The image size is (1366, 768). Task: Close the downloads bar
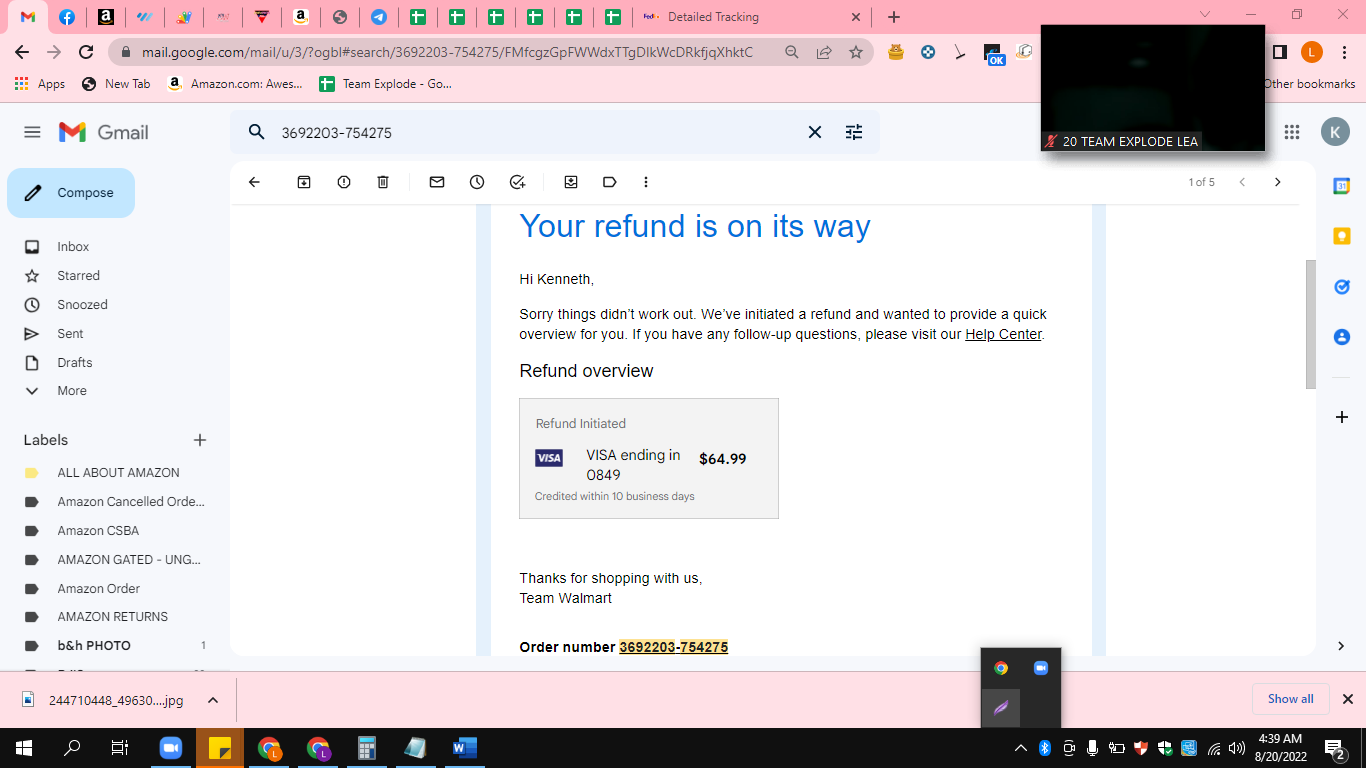coord(1347,699)
